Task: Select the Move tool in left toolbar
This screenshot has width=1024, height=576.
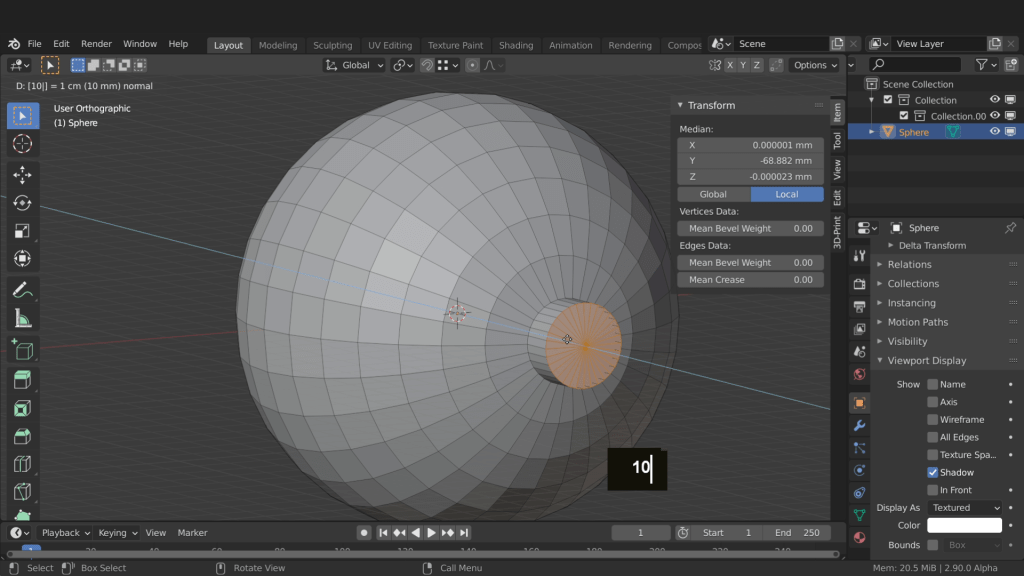Action: (22, 175)
